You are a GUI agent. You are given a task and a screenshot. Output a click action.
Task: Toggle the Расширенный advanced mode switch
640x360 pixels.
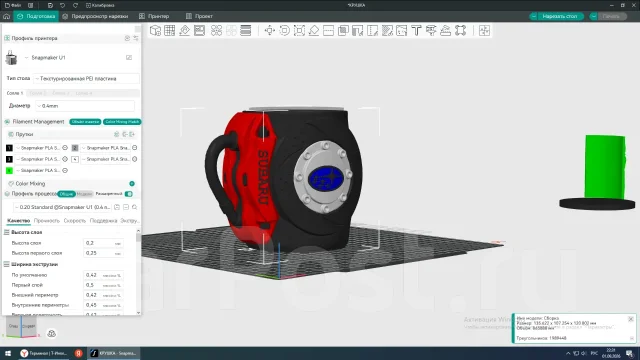click(x=129, y=194)
